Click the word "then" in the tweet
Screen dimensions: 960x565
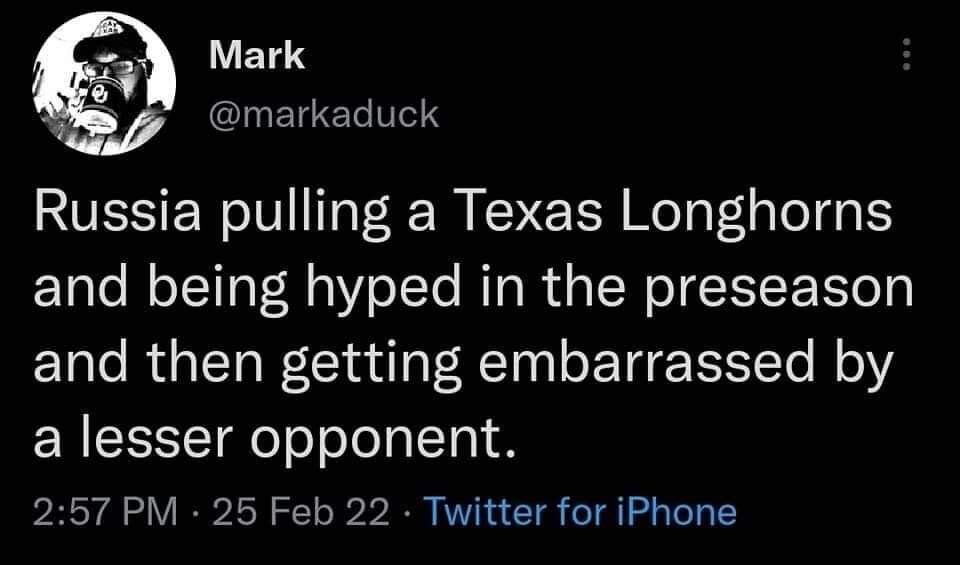(194, 363)
